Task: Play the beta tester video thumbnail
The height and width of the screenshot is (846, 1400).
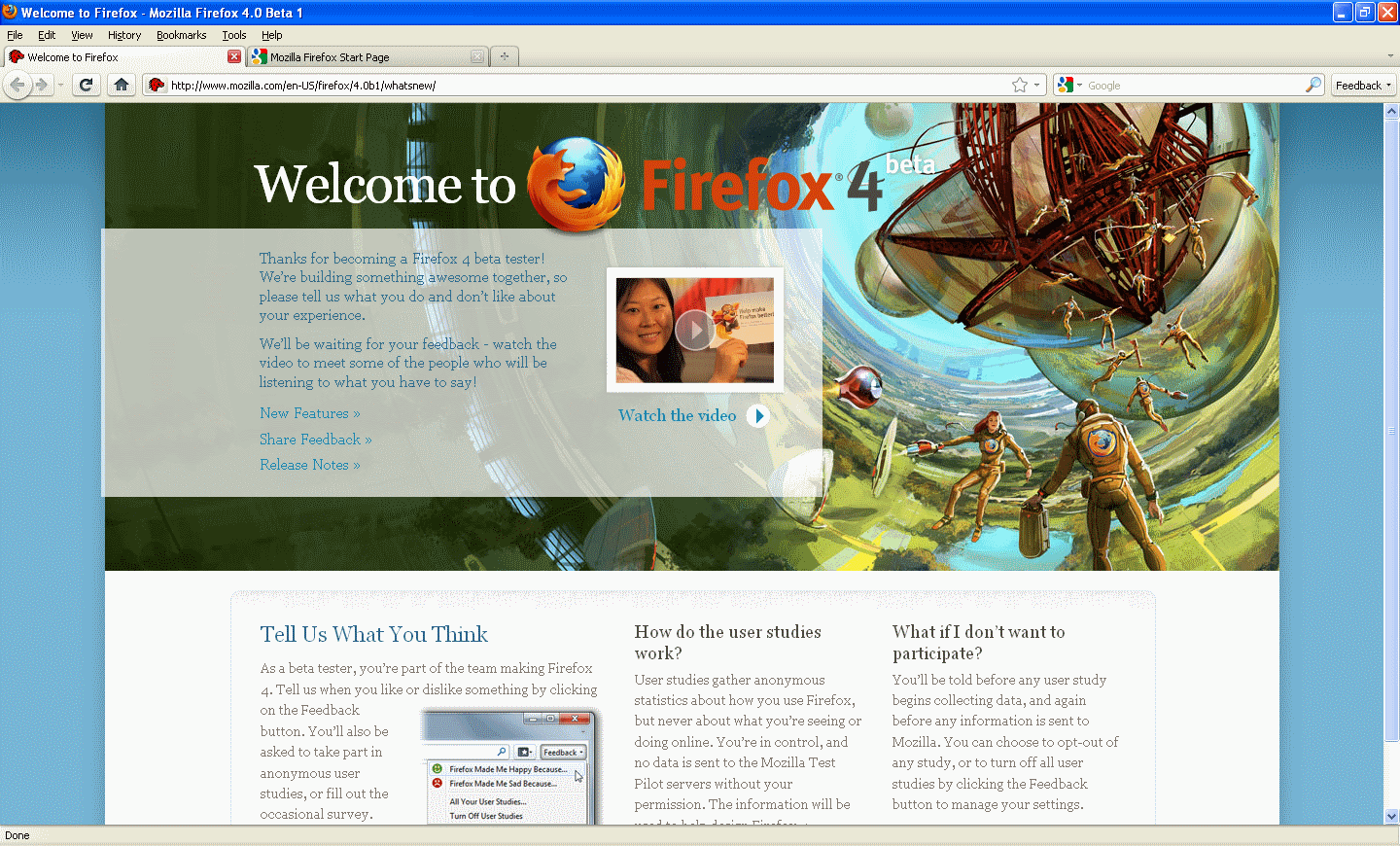Action: (x=694, y=330)
